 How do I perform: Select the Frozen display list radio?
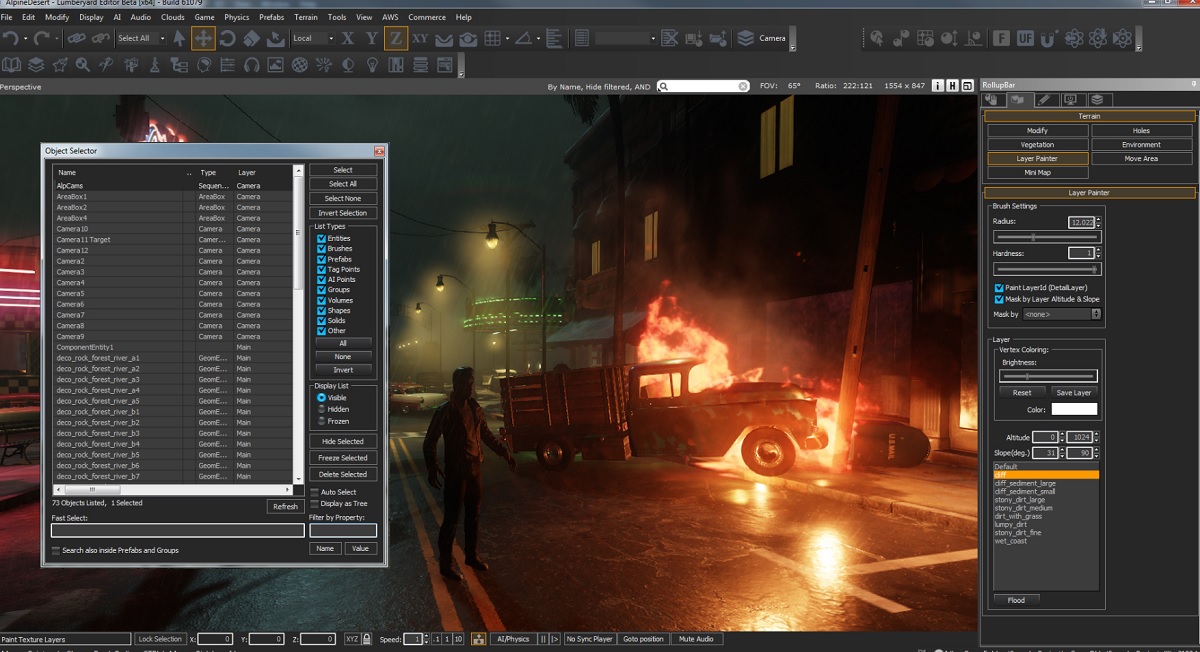[x=321, y=421]
